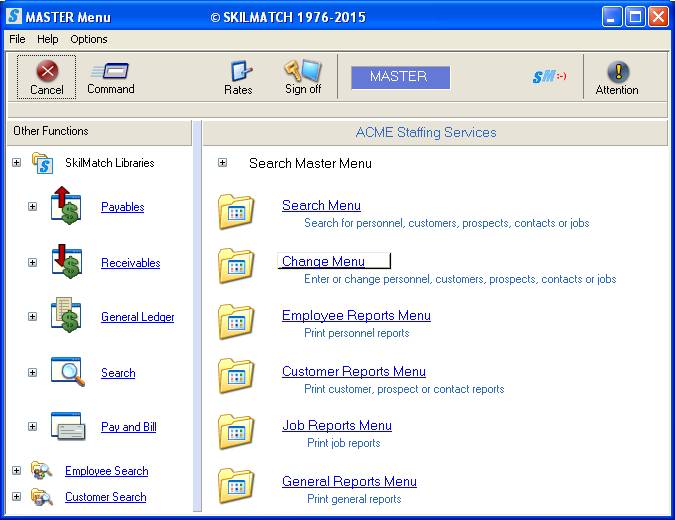Click 'Print customer, prospect or contact reports' text
Screen dimensions: 675x520
coord(404,389)
